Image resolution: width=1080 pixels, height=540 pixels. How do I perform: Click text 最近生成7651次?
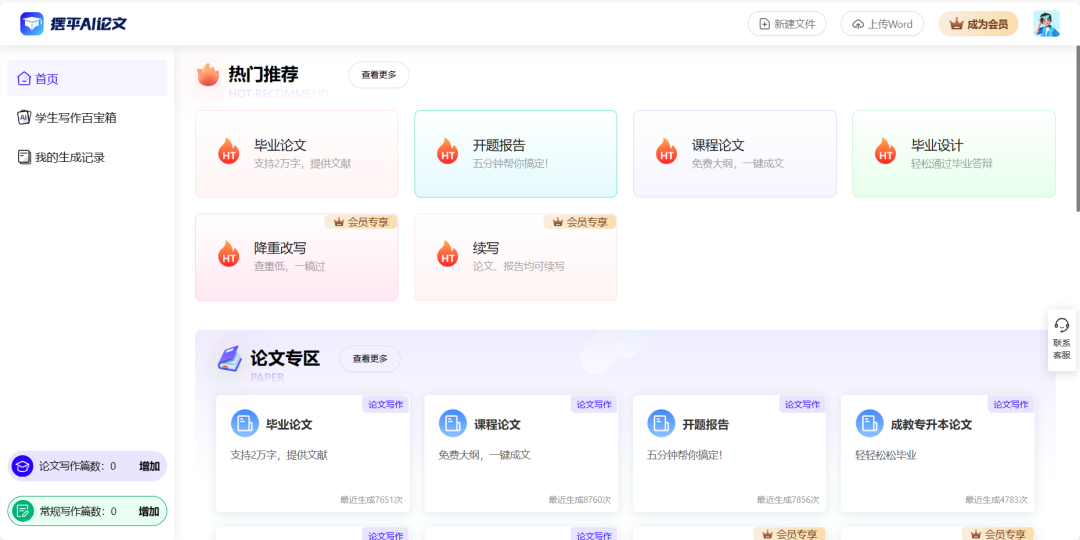371,499
